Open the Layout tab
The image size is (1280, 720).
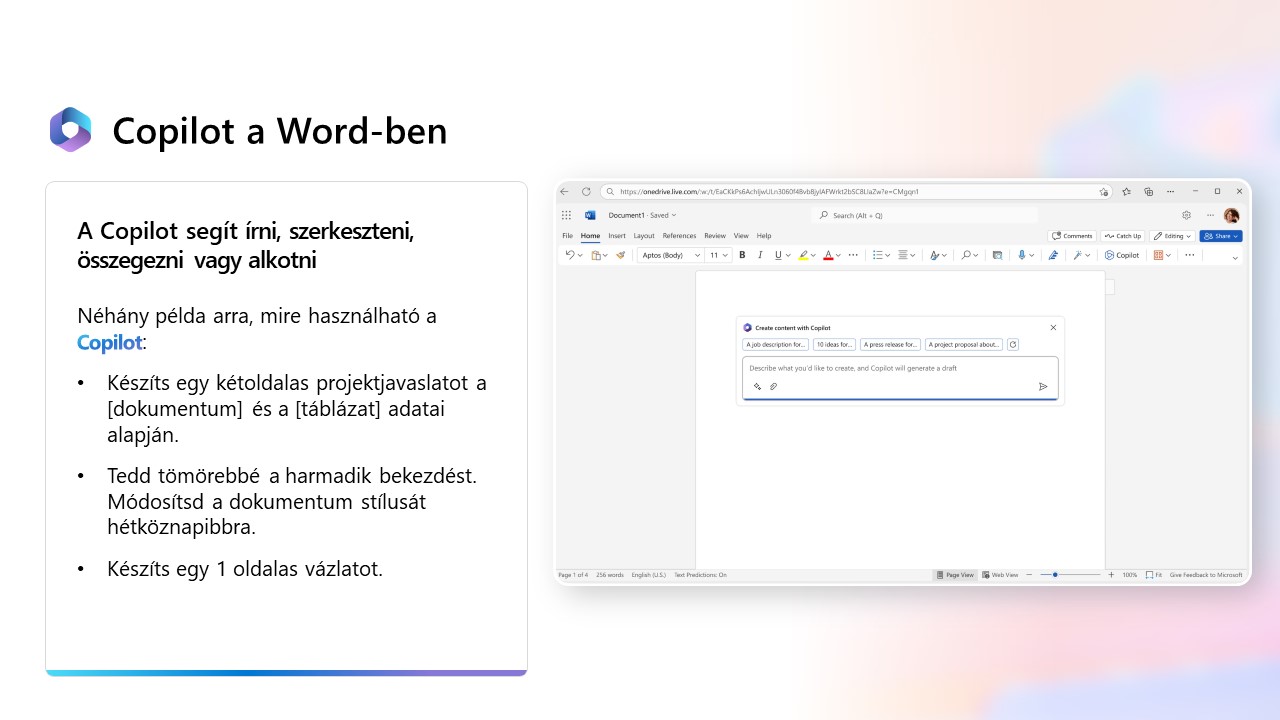point(644,236)
